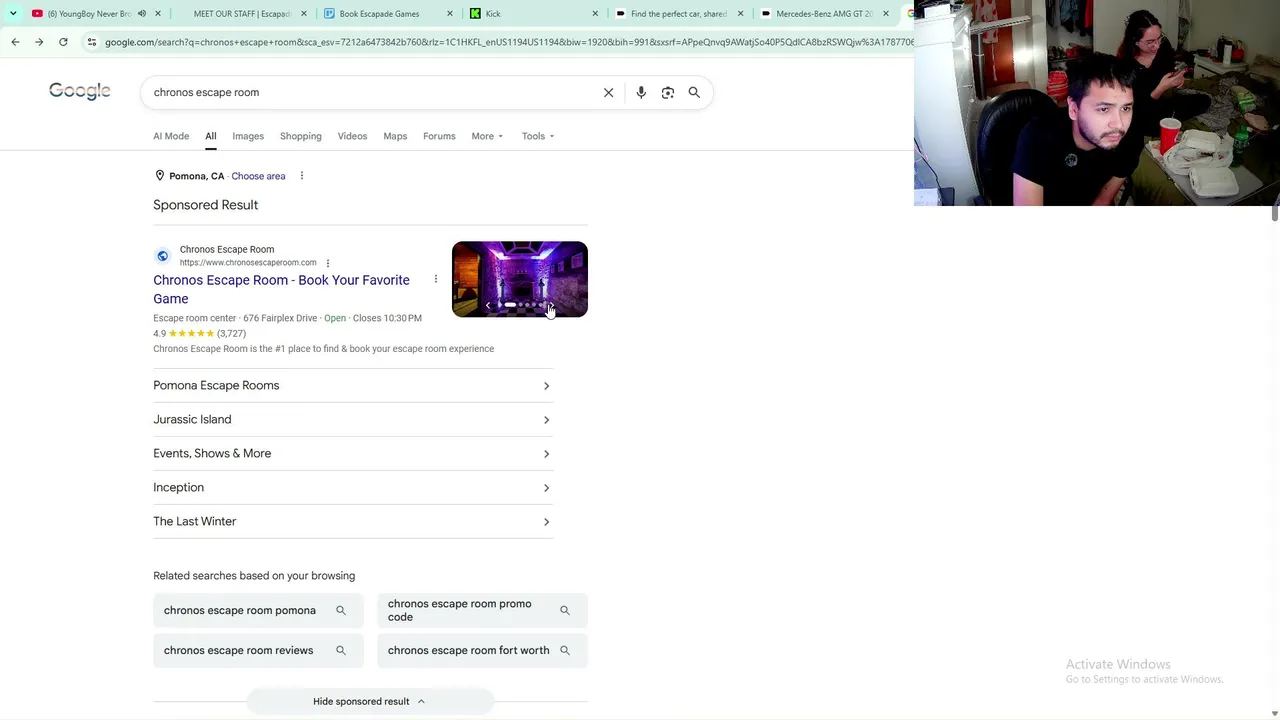Expand the Inception sitelink

pyautogui.click(x=353, y=487)
